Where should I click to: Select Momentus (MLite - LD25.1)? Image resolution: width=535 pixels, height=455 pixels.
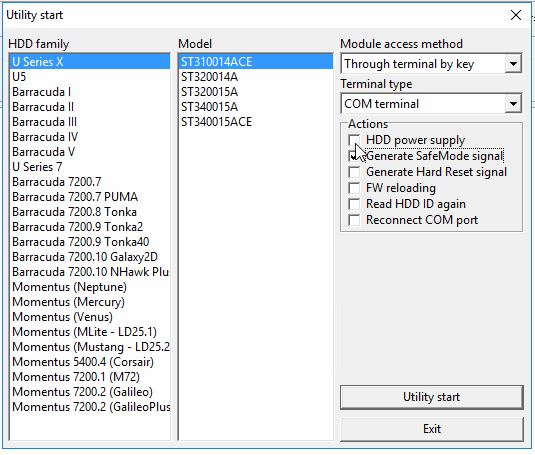90,332
